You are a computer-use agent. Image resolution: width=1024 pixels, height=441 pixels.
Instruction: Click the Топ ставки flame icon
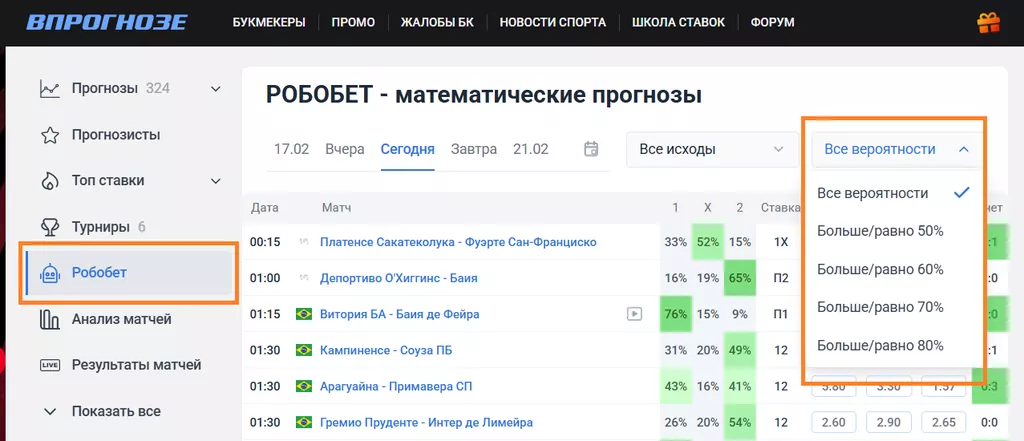coord(49,181)
